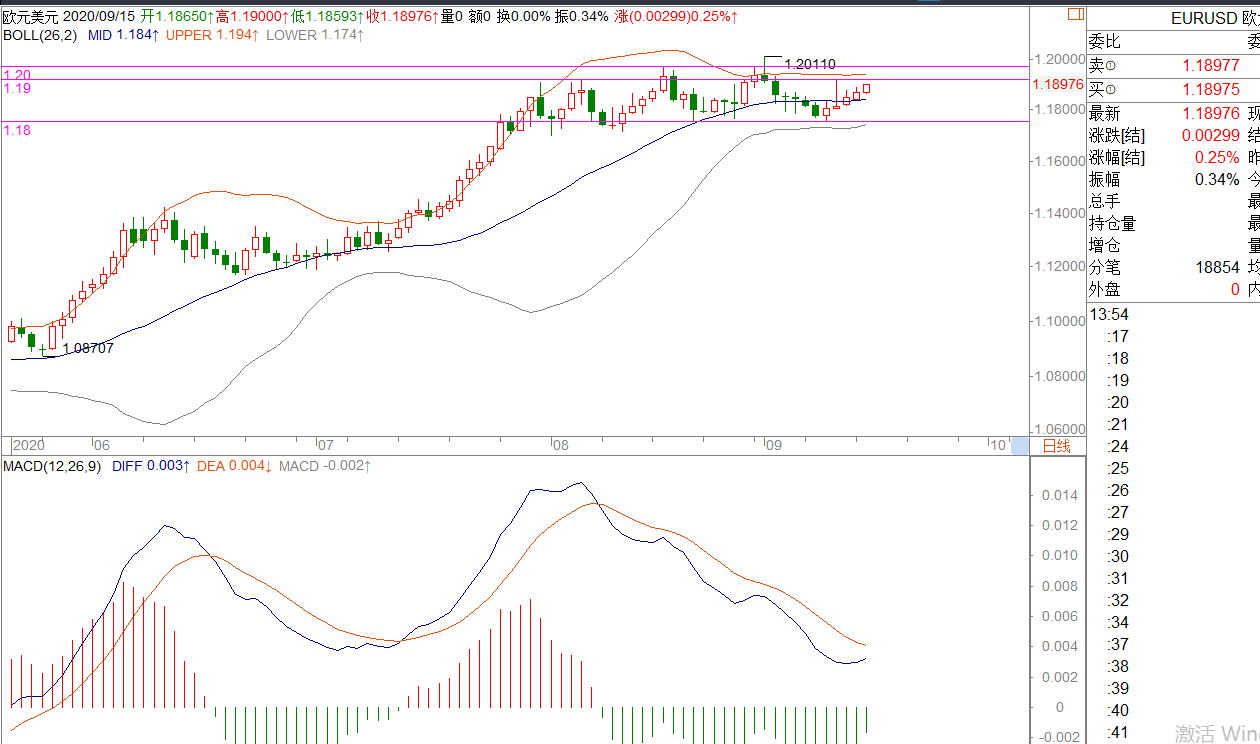
Task: Click the 涨跌[结] value 0.00299
Action: click(x=1211, y=136)
